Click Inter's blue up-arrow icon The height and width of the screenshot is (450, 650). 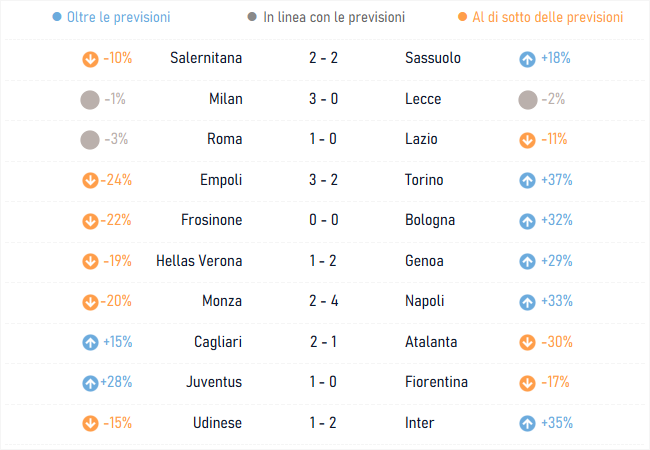pyautogui.click(x=527, y=423)
